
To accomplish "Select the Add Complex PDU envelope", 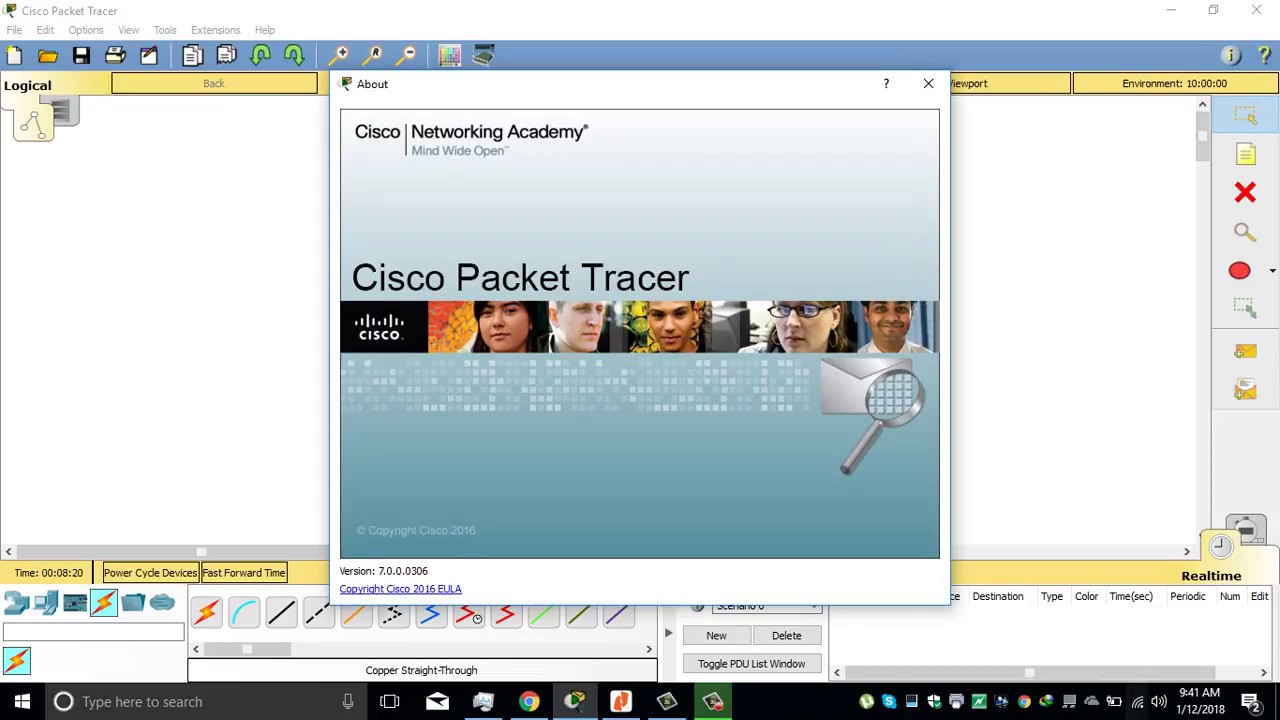I will (1245, 390).
